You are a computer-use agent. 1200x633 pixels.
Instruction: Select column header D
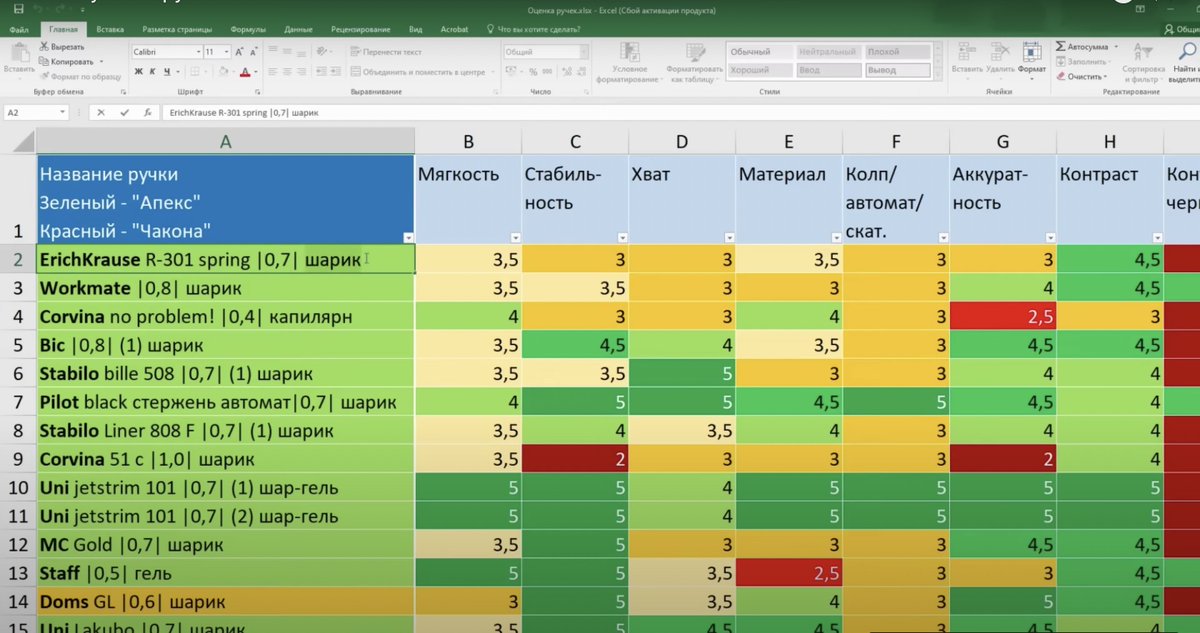click(682, 142)
